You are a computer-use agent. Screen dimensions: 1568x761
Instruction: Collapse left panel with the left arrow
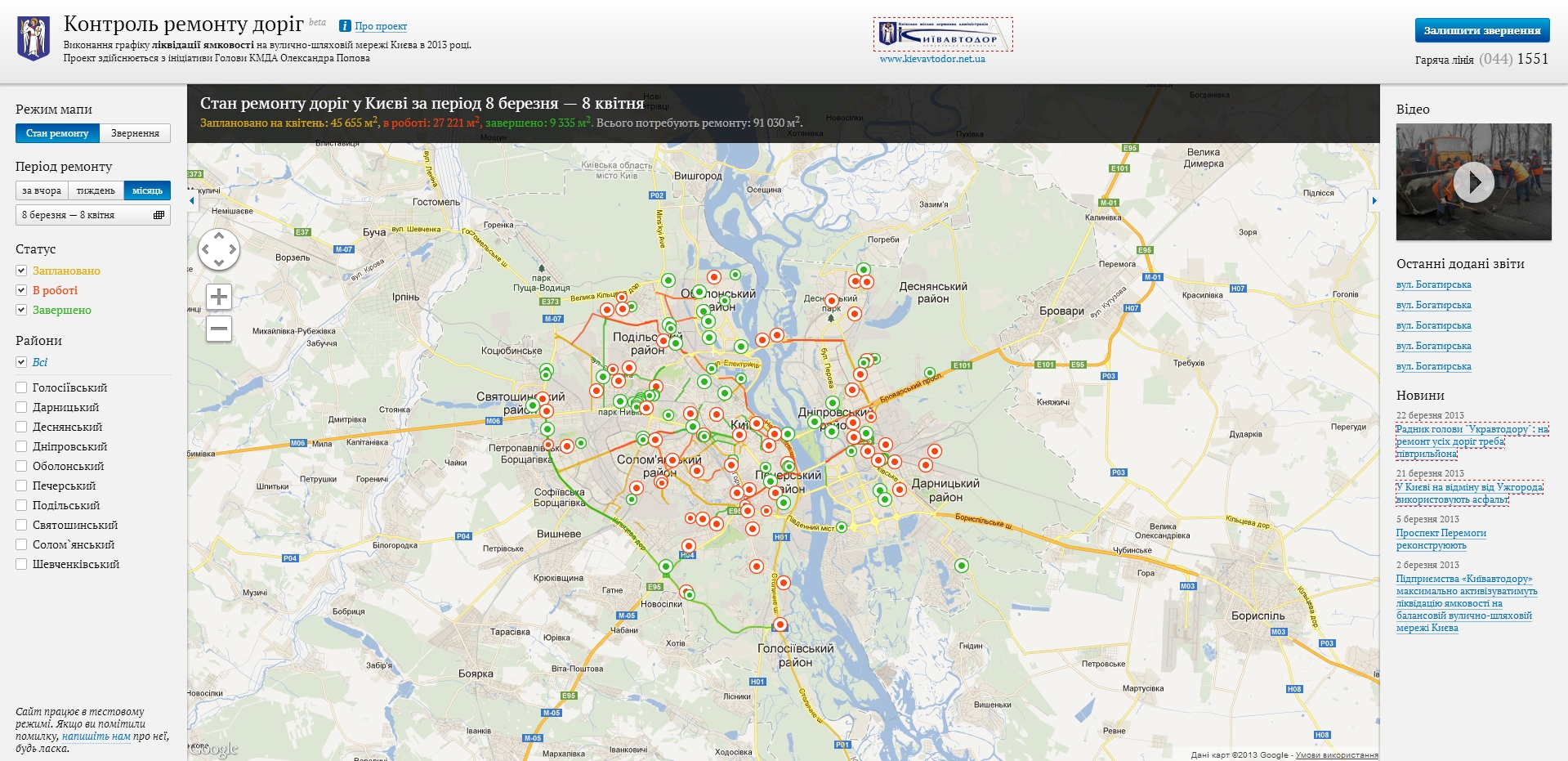193,200
